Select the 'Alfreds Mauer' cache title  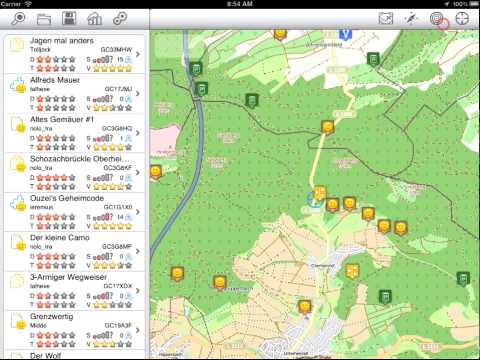click(55, 80)
